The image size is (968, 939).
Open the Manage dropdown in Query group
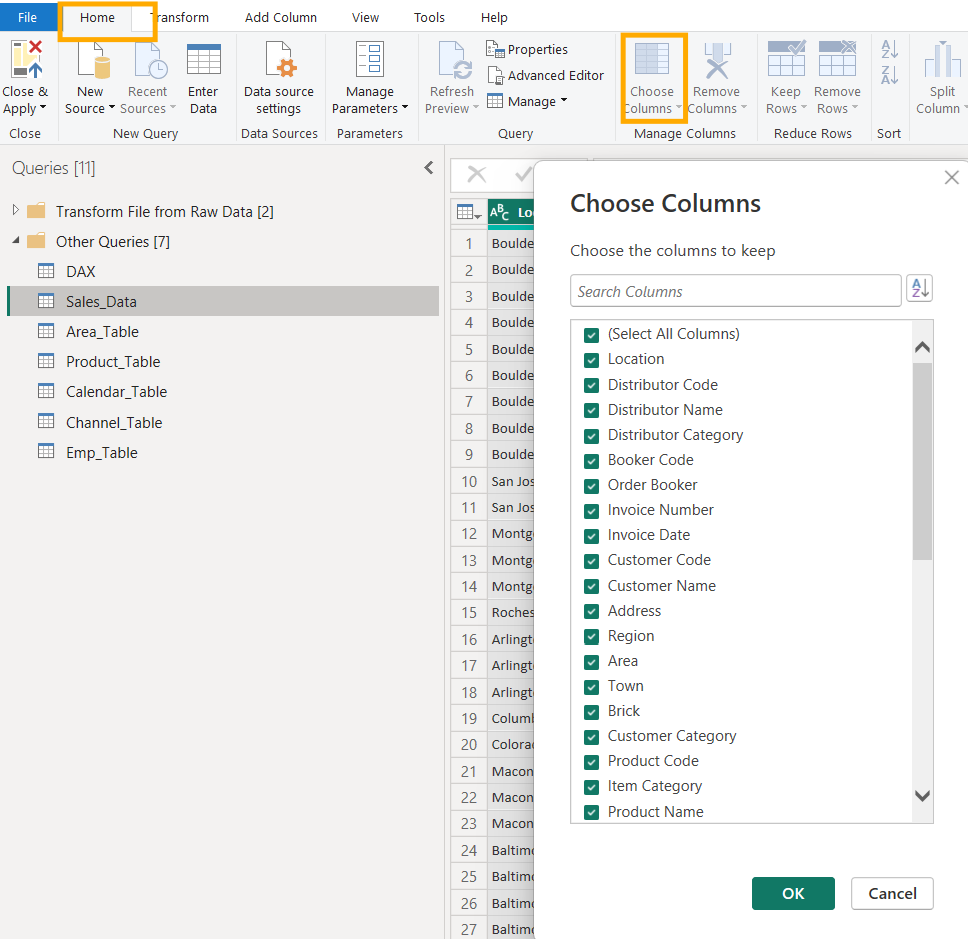(527, 101)
